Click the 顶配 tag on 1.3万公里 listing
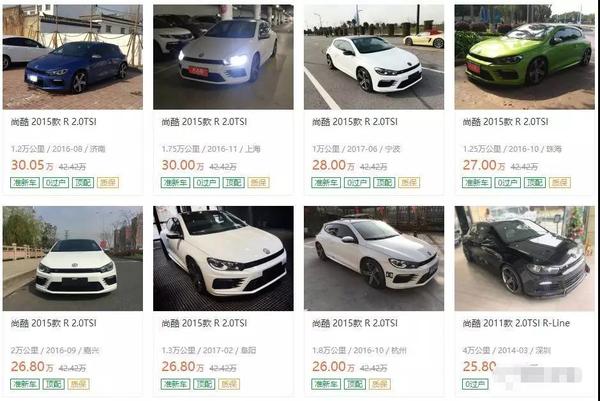Viewport: 600px width, 401px height. coord(204,384)
